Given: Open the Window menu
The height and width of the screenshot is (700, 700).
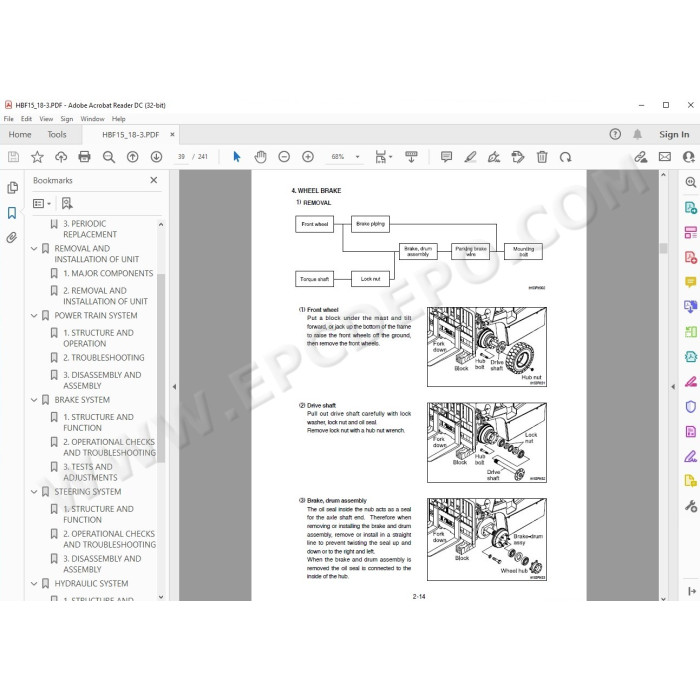Looking at the screenshot, I should coord(92,119).
